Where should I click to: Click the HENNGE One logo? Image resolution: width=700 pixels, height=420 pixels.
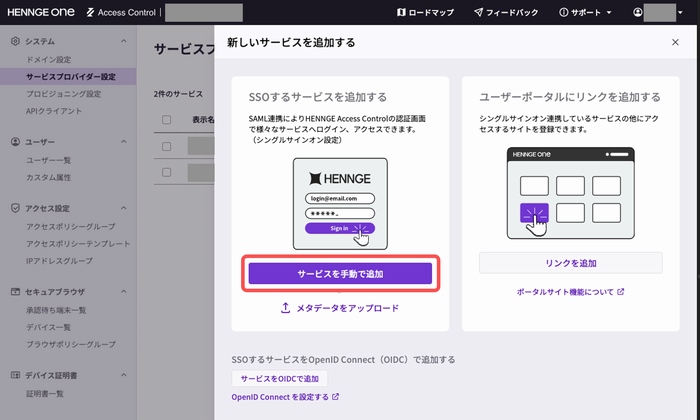(x=41, y=12)
